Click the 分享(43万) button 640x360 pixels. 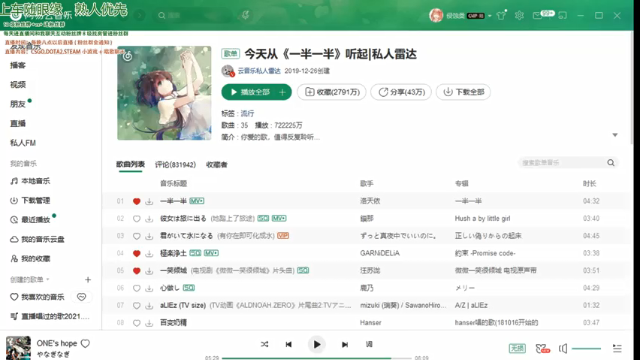tap(401, 92)
